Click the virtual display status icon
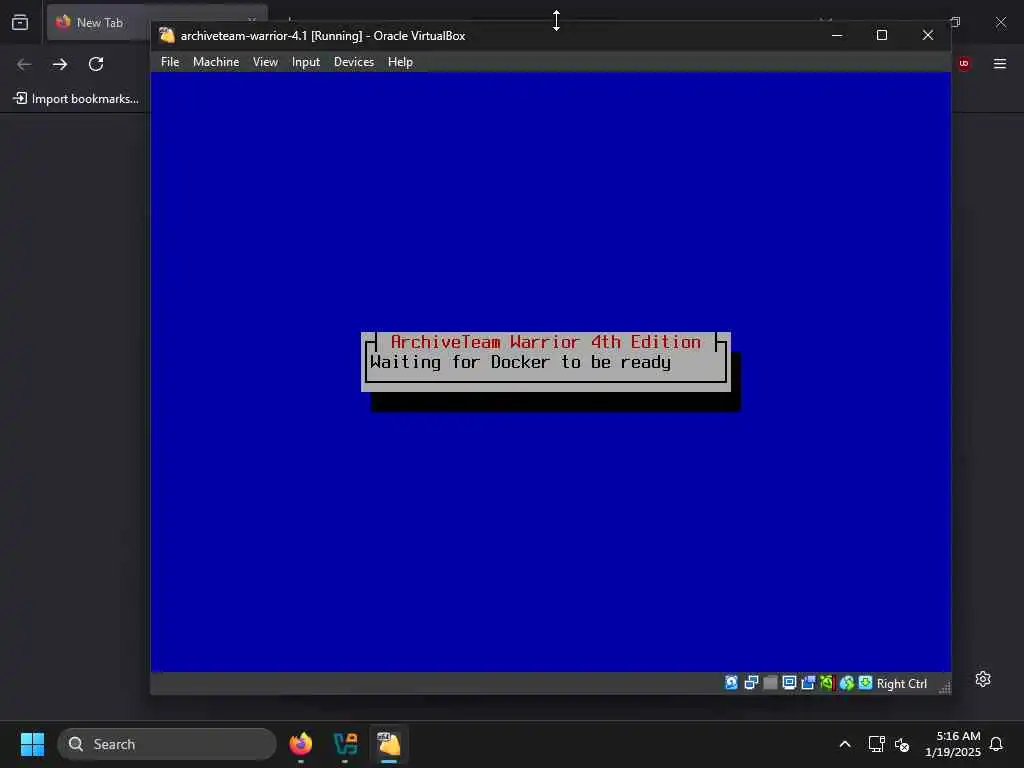Screen dimensions: 1024x768 [x=789, y=683]
